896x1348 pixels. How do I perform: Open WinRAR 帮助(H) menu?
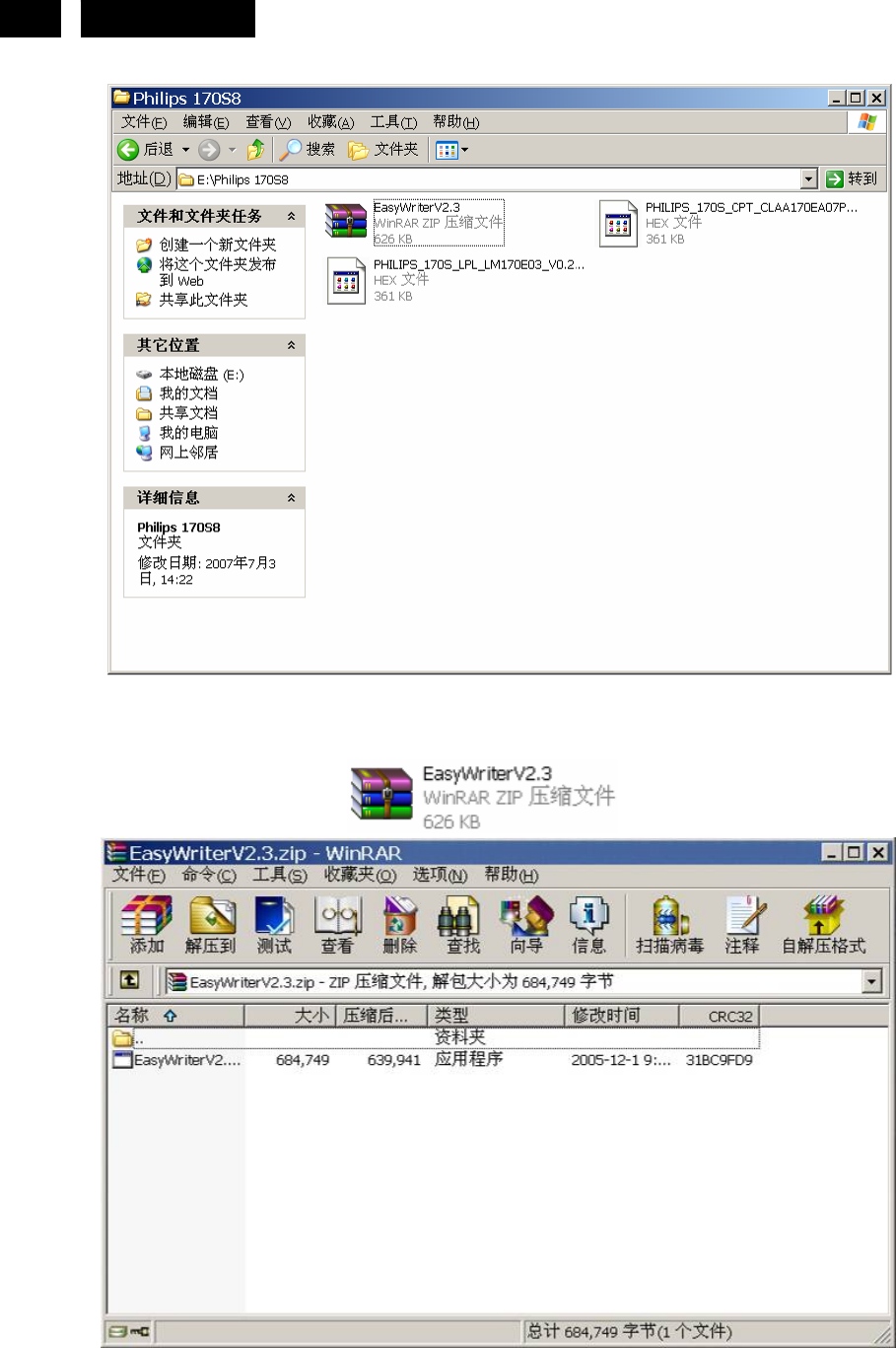(511, 875)
